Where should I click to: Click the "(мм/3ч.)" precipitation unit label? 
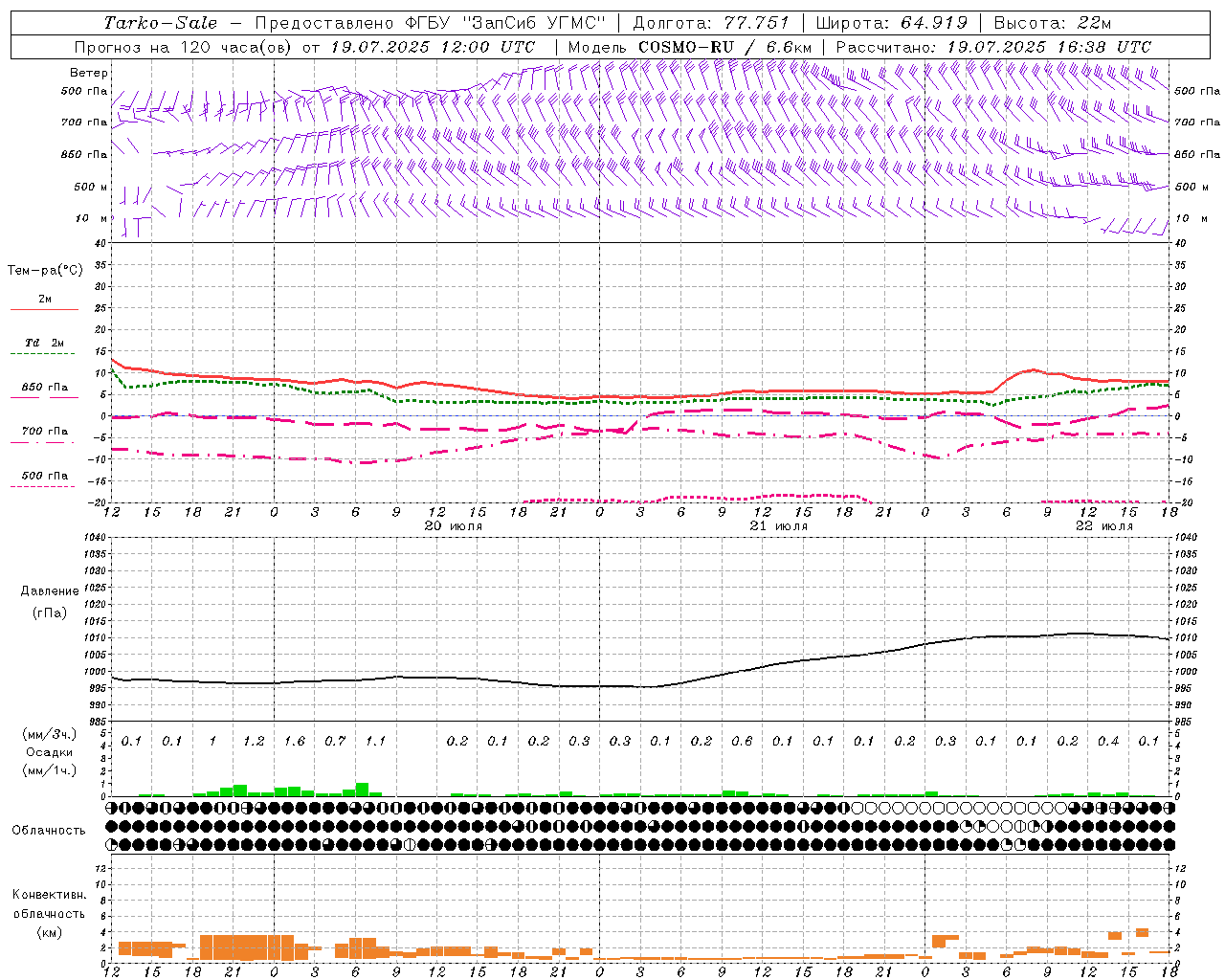[50, 734]
